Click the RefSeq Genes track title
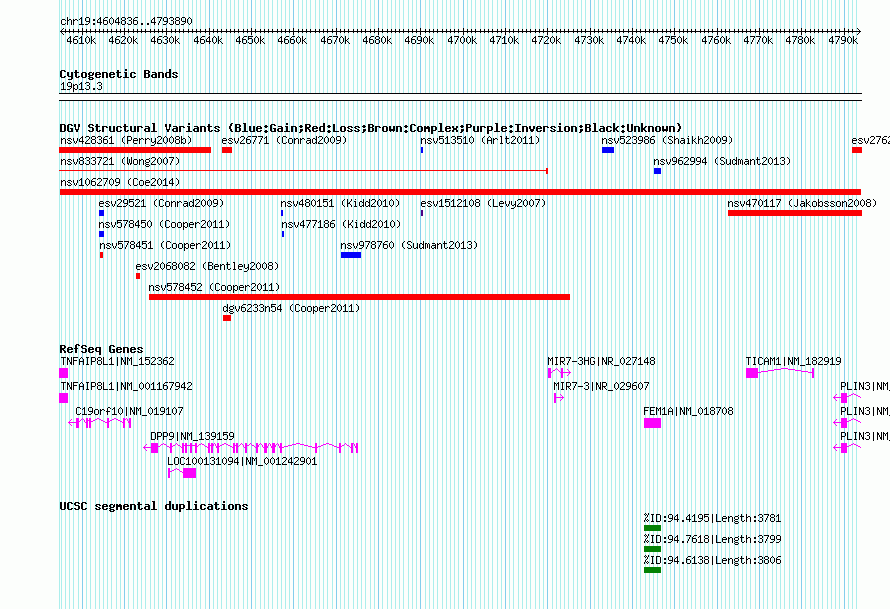The height and width of the screenshot is (609, 890). (101, 349)
